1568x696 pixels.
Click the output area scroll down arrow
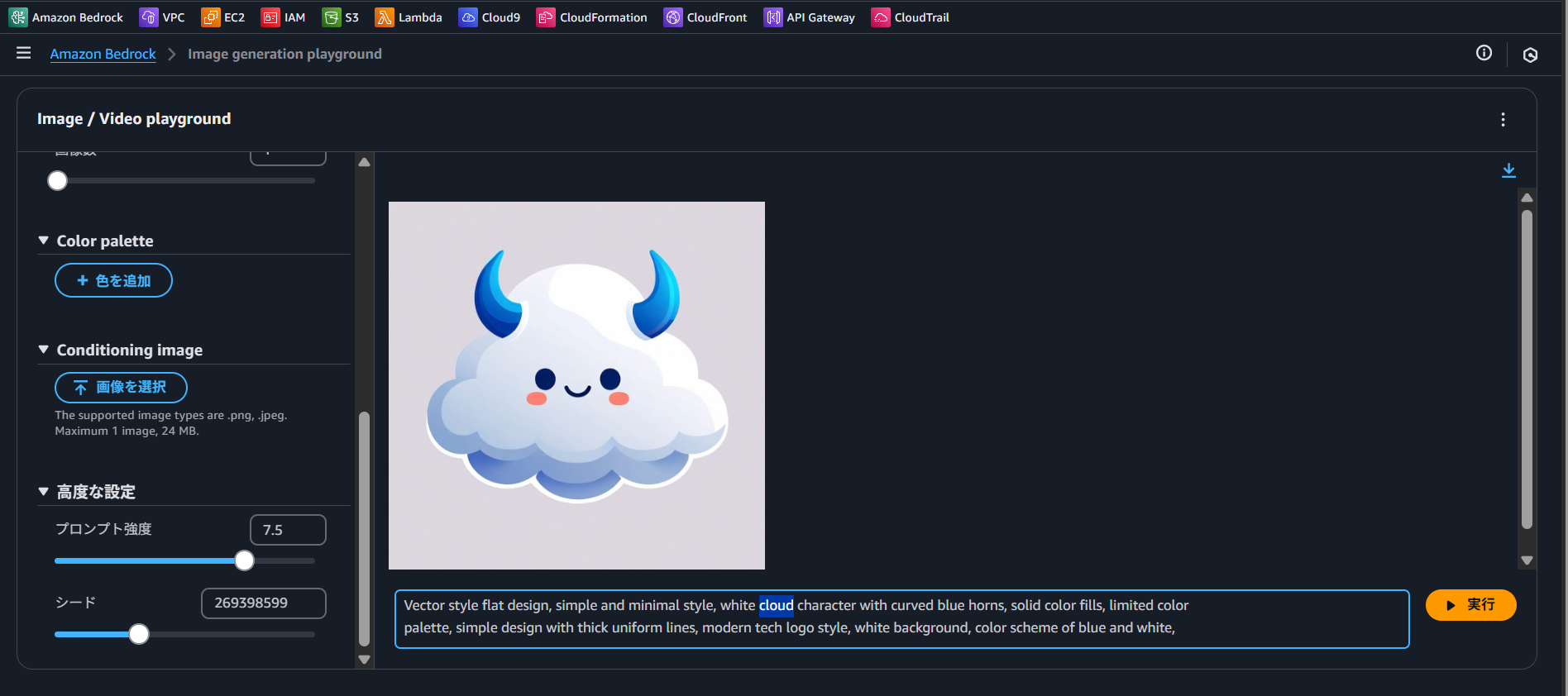1527,560
